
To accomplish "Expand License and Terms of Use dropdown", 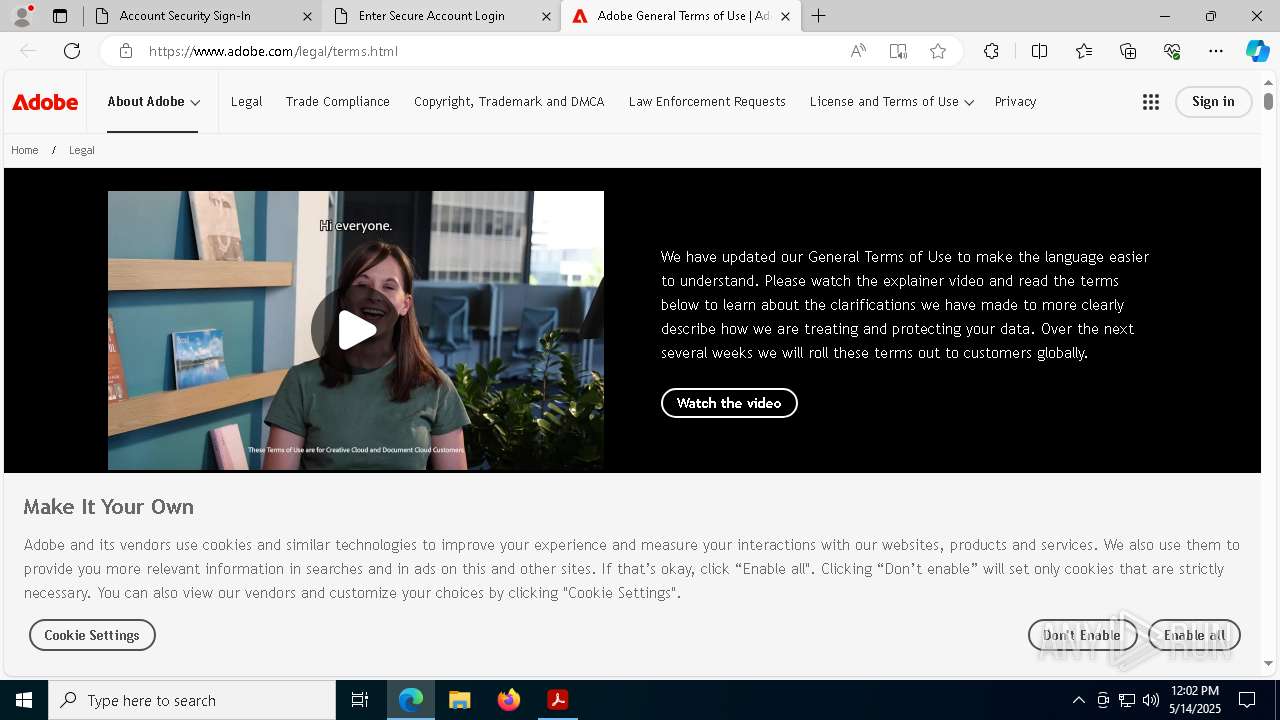I will click(x=892, y=102).
